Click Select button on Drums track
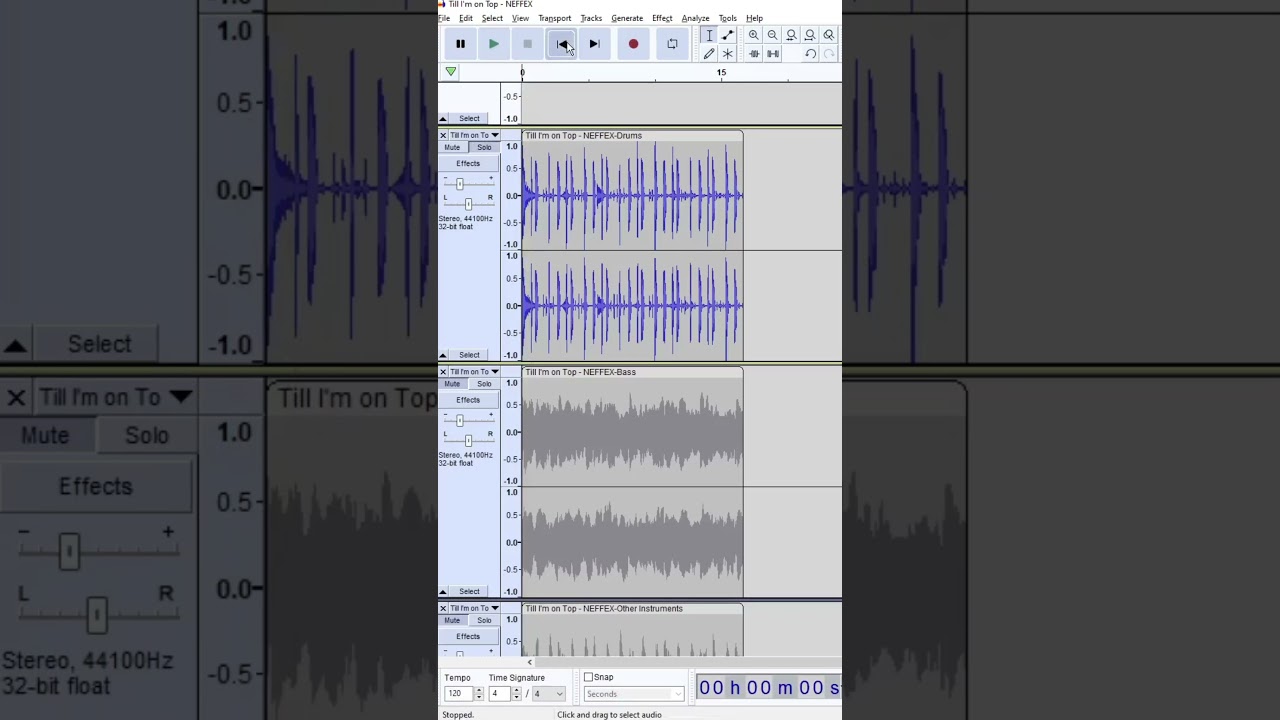This screenshot has height=720, width=1280. pyautogui.click(x=469, y=355)
